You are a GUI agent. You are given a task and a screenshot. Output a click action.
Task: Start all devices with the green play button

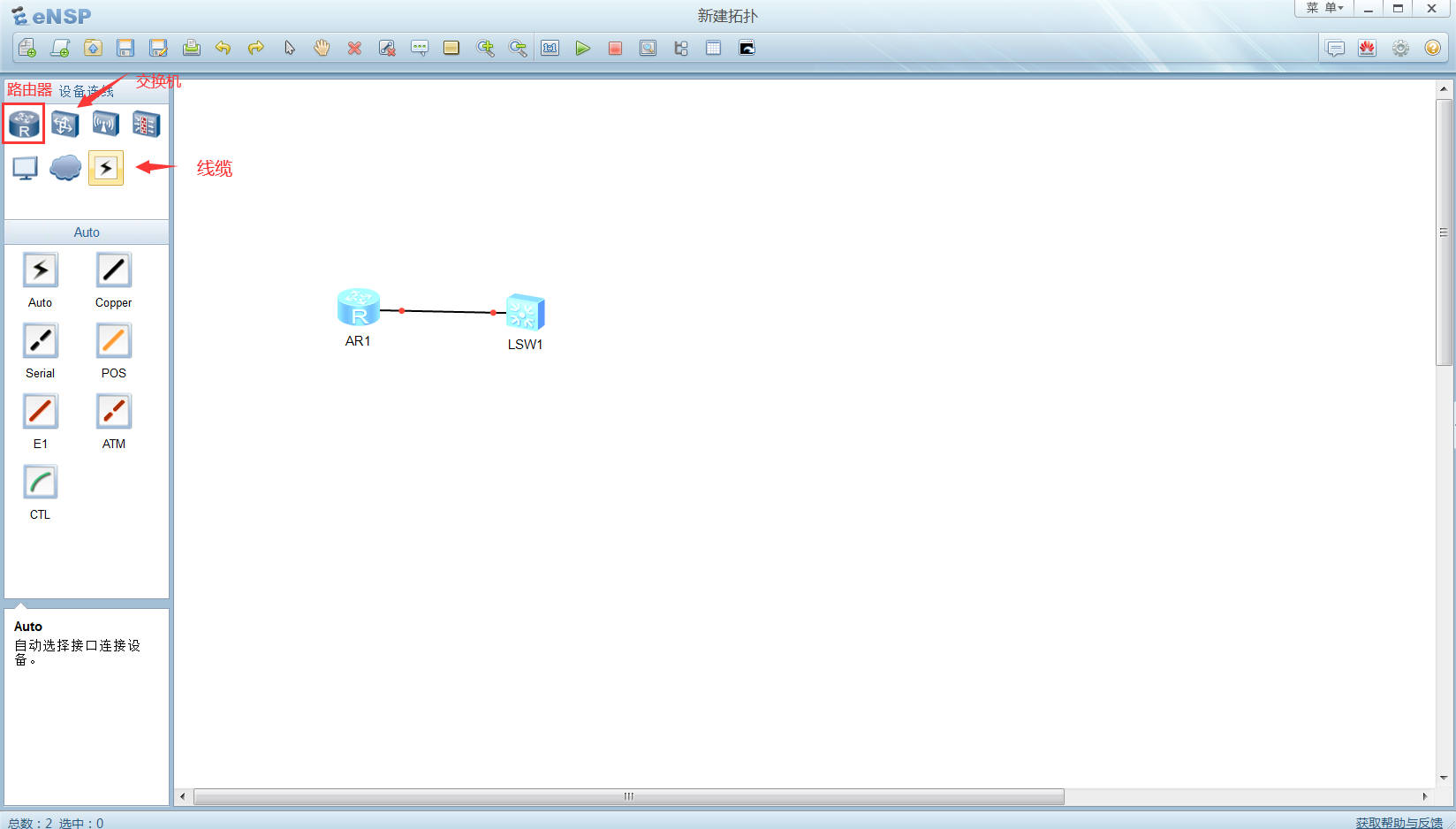tap(582, 48)
